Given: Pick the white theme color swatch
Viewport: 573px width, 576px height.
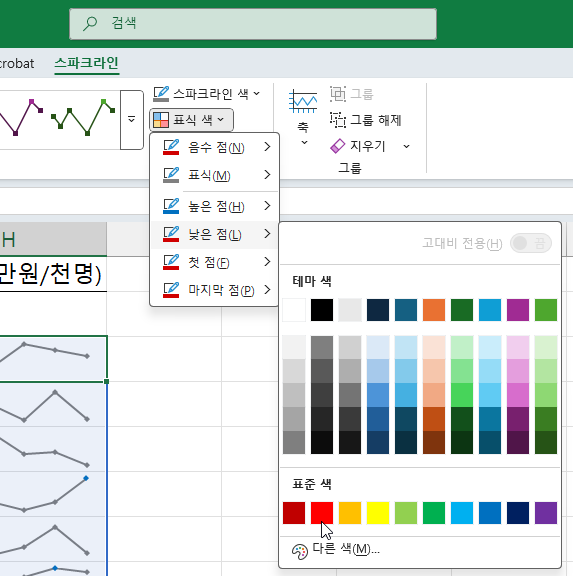Looking at the screenshot, I should pyautogui.click(x=294, y=310).
